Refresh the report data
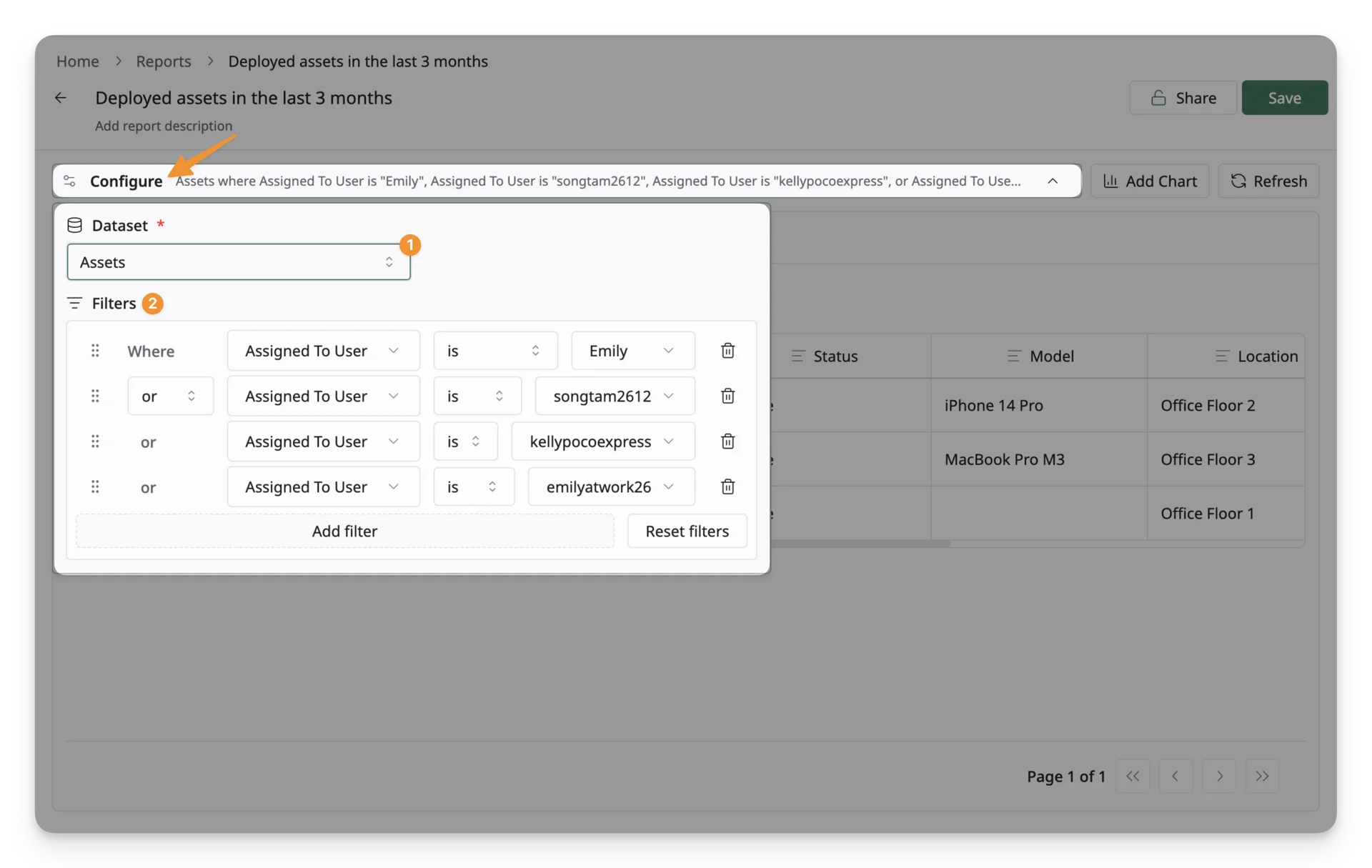This screenshot has height=868, width=1372. [1268, 181]
